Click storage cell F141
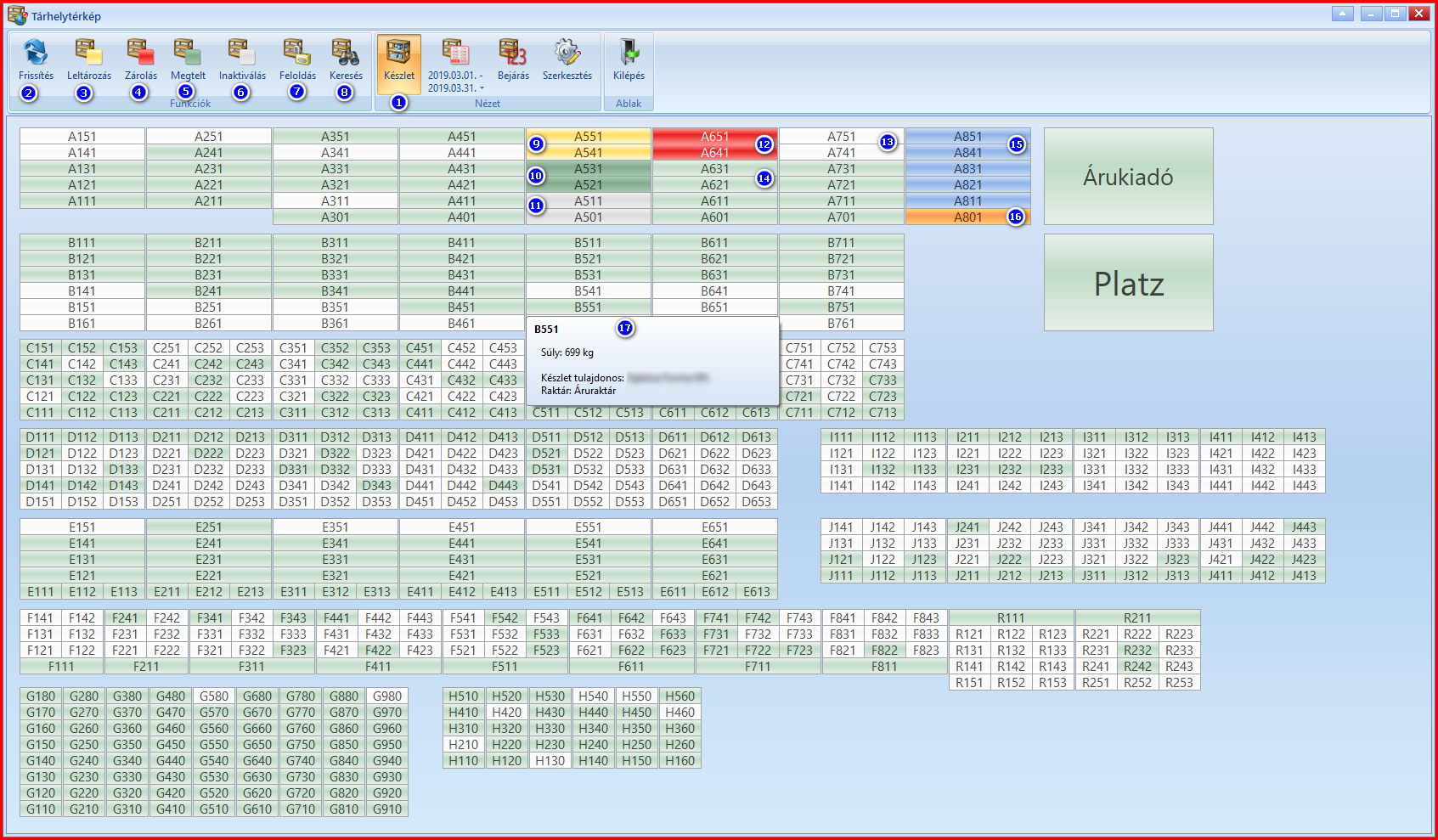Viewport: 1438px width, 840px height. (x=40, y=618)
